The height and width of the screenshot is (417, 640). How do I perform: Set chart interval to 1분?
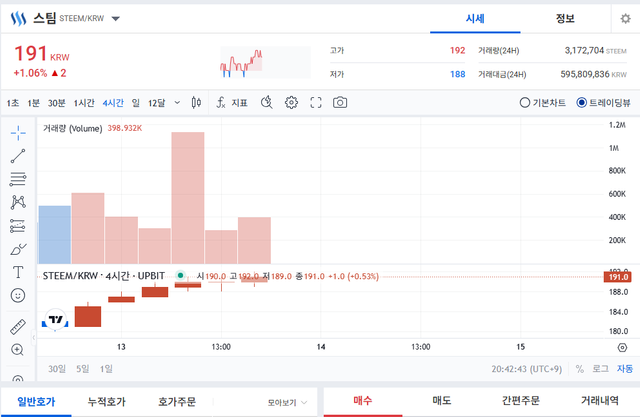pos(33,103)
